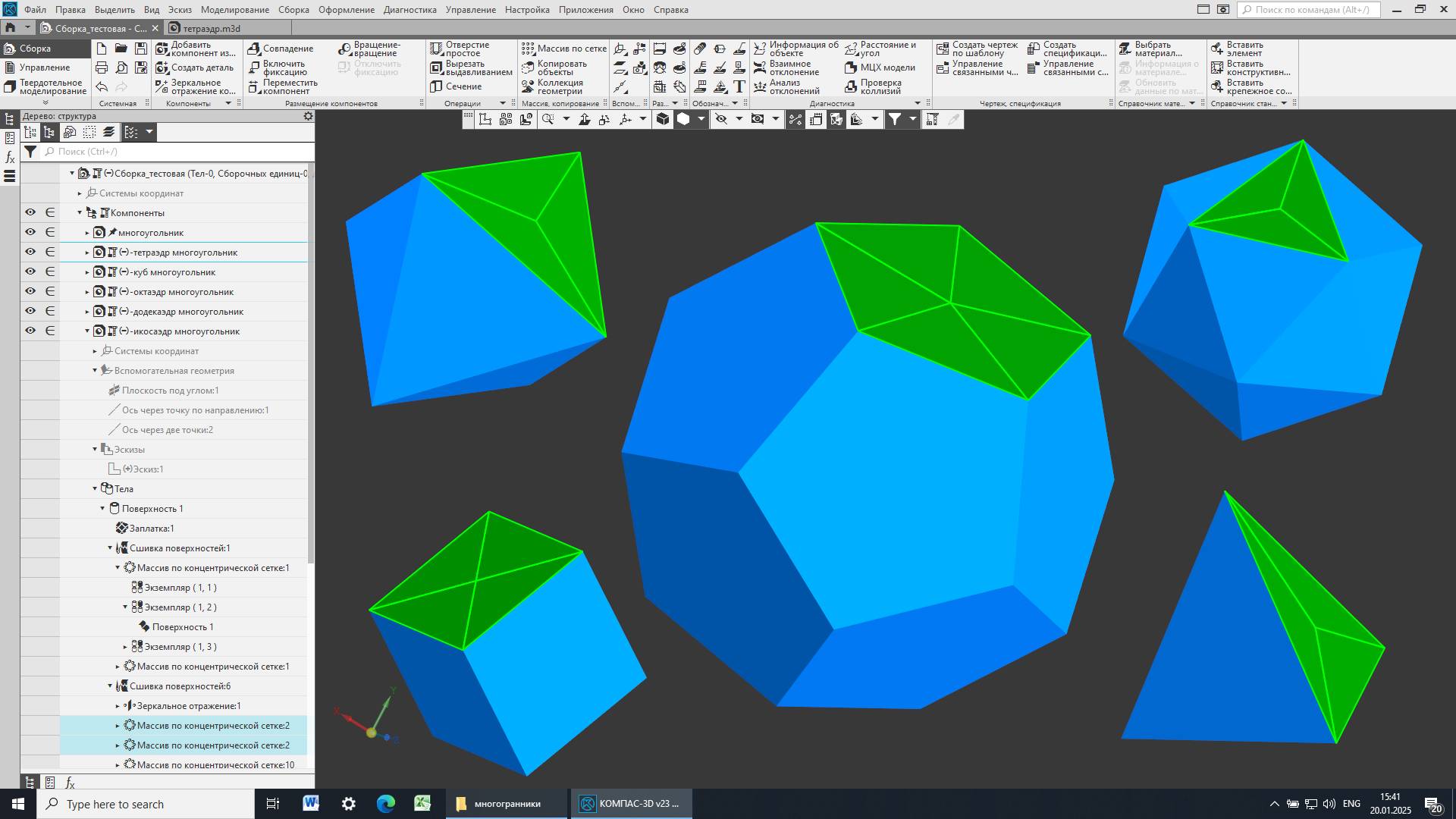Open the Variables fx panel on left sidebar
The width and height of the screenshot is (1456, 819).
tap(9, 157)
